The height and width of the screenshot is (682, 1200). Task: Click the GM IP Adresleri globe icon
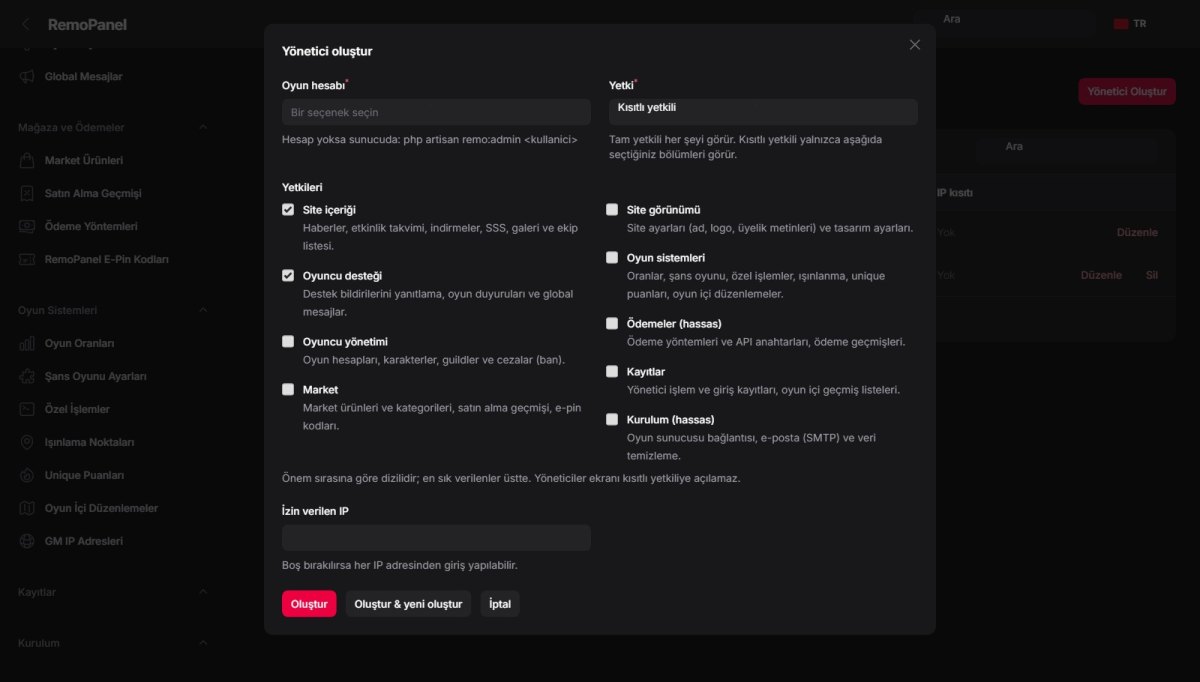27,541
